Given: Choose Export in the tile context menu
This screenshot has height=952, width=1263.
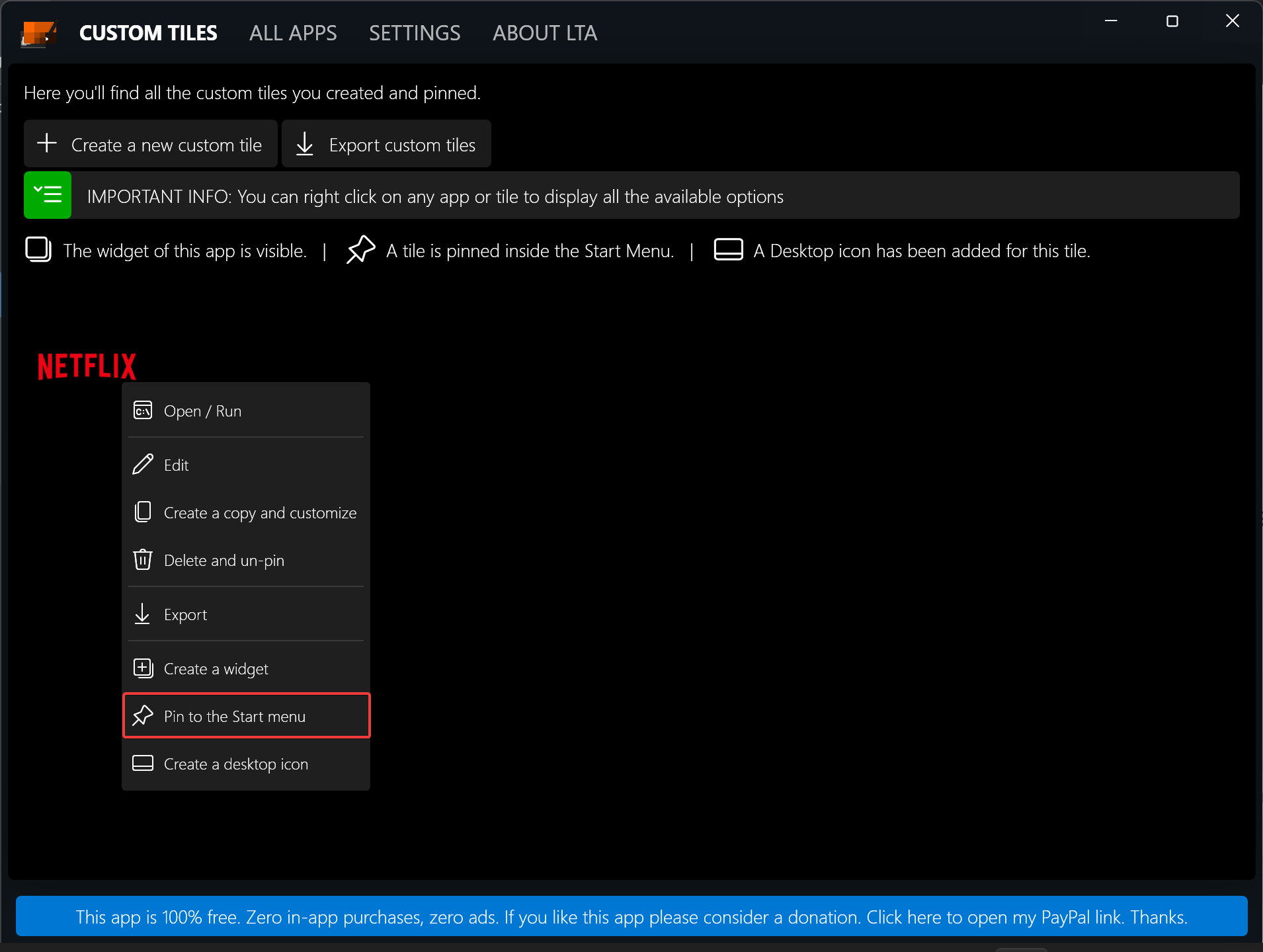Looking at the screenshot, I should click(246, 614).
